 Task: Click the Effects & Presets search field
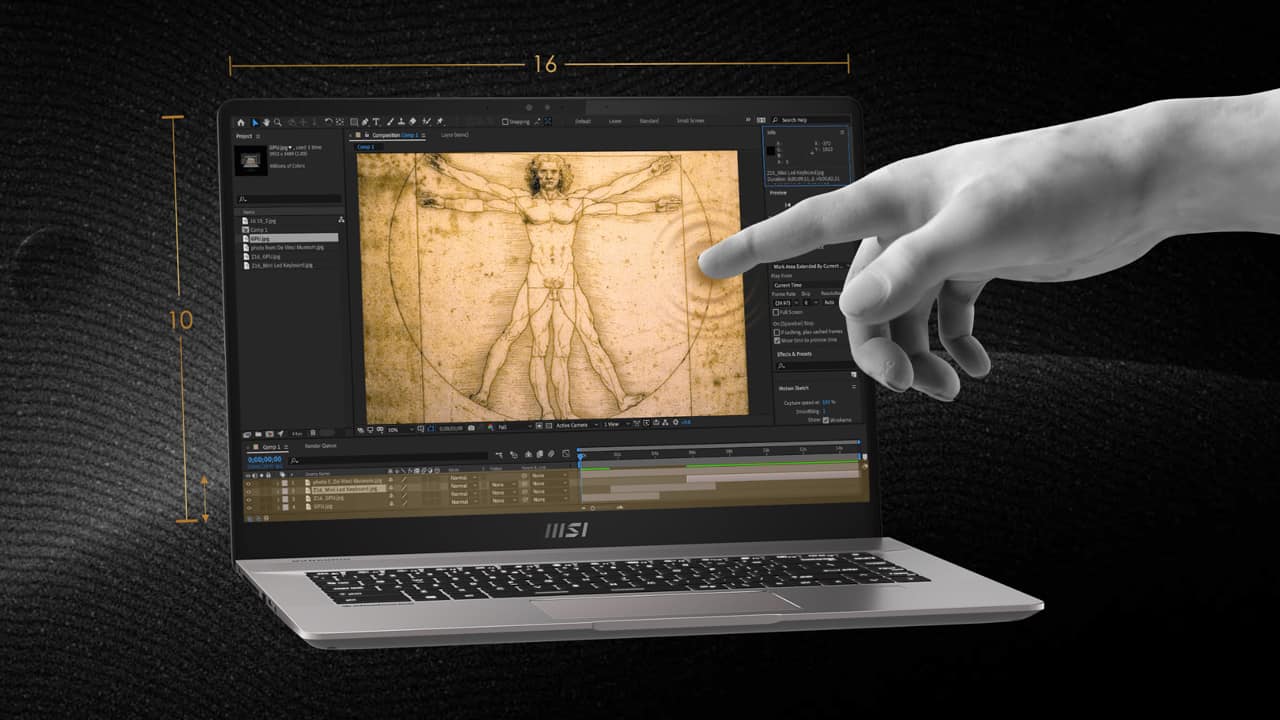[x=813, y=365]
